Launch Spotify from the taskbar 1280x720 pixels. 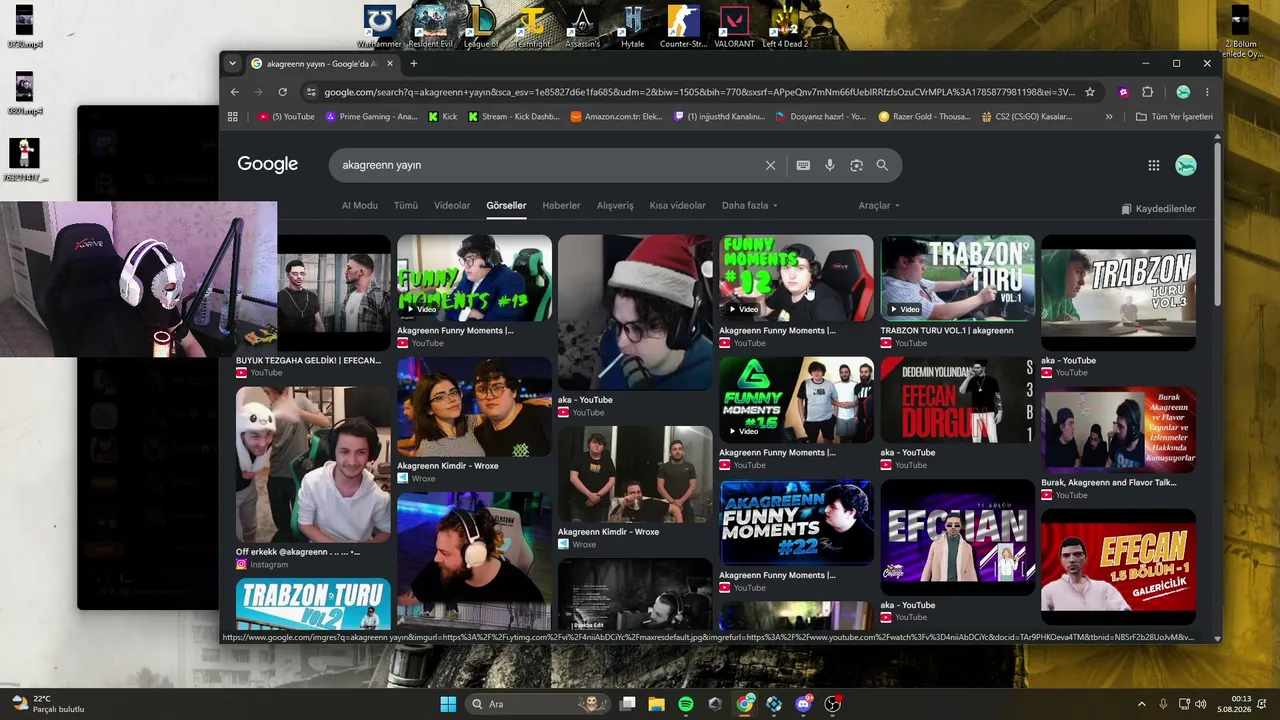[x=686, y=704]
